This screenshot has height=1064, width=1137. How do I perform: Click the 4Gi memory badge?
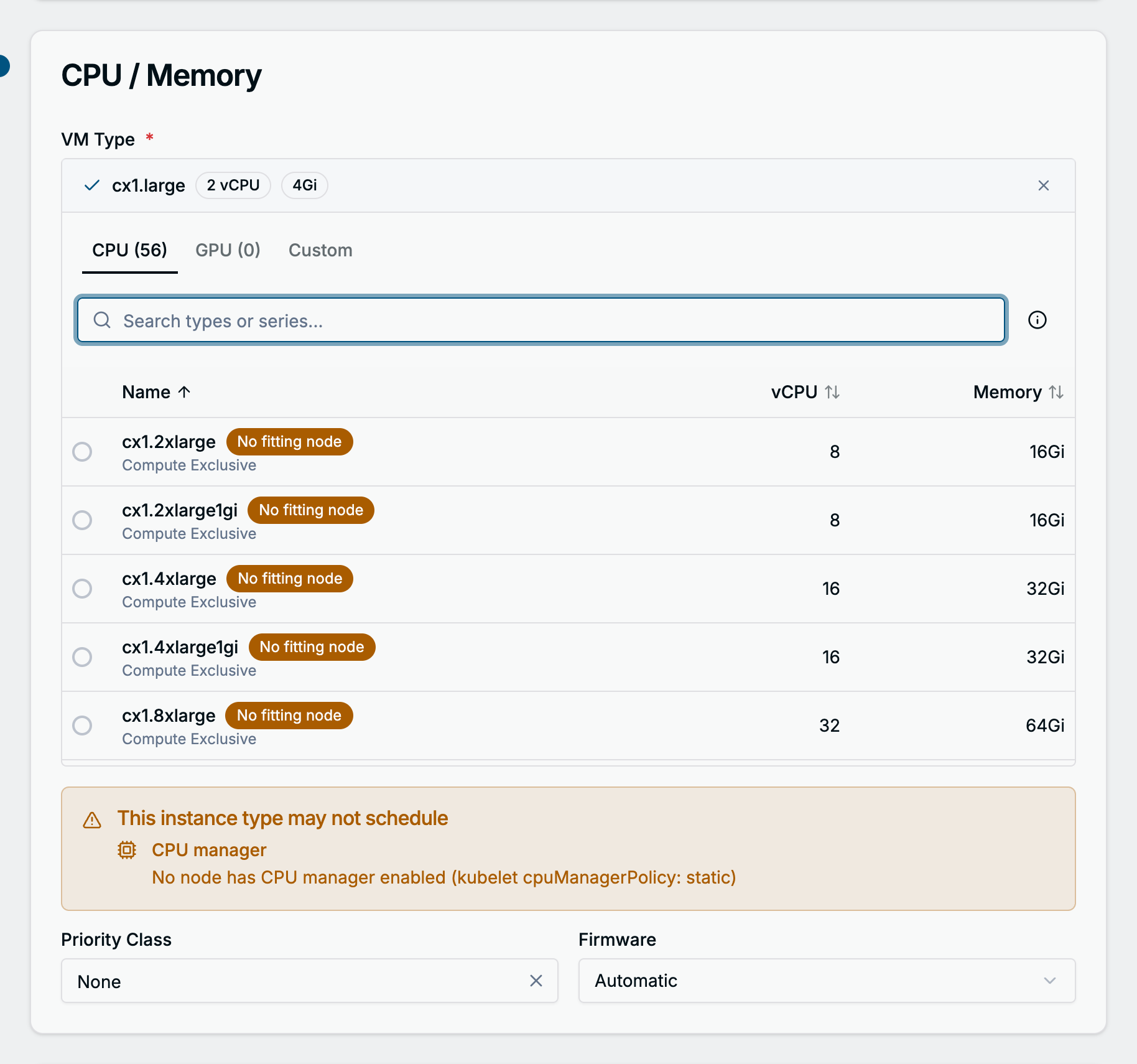coord(305,185)
